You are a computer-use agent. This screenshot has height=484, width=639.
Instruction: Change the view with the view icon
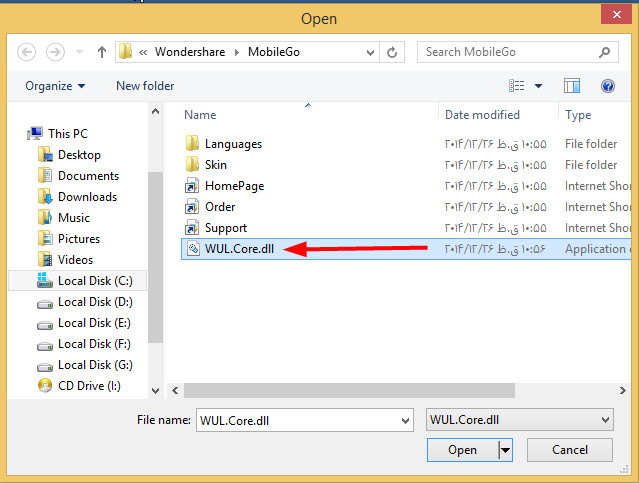point(517,86)
